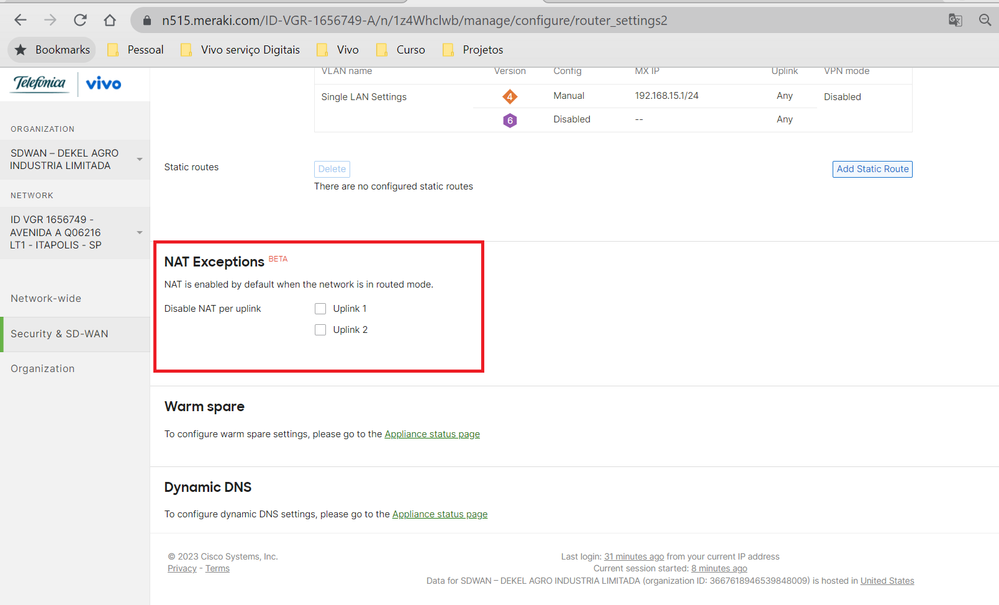Click the Add Static Route button
The width and height of the screenshot is (999, 605).
[x=872, y=169]
